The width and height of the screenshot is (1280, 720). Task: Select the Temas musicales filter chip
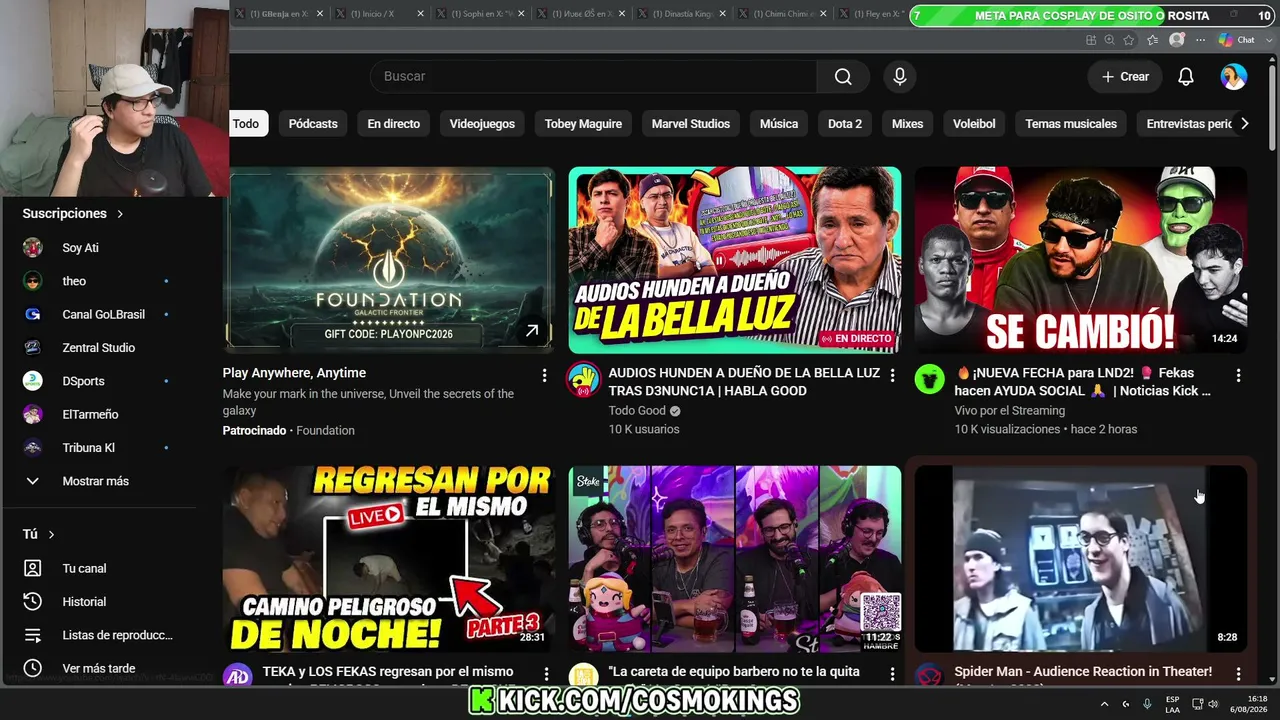1071,124
